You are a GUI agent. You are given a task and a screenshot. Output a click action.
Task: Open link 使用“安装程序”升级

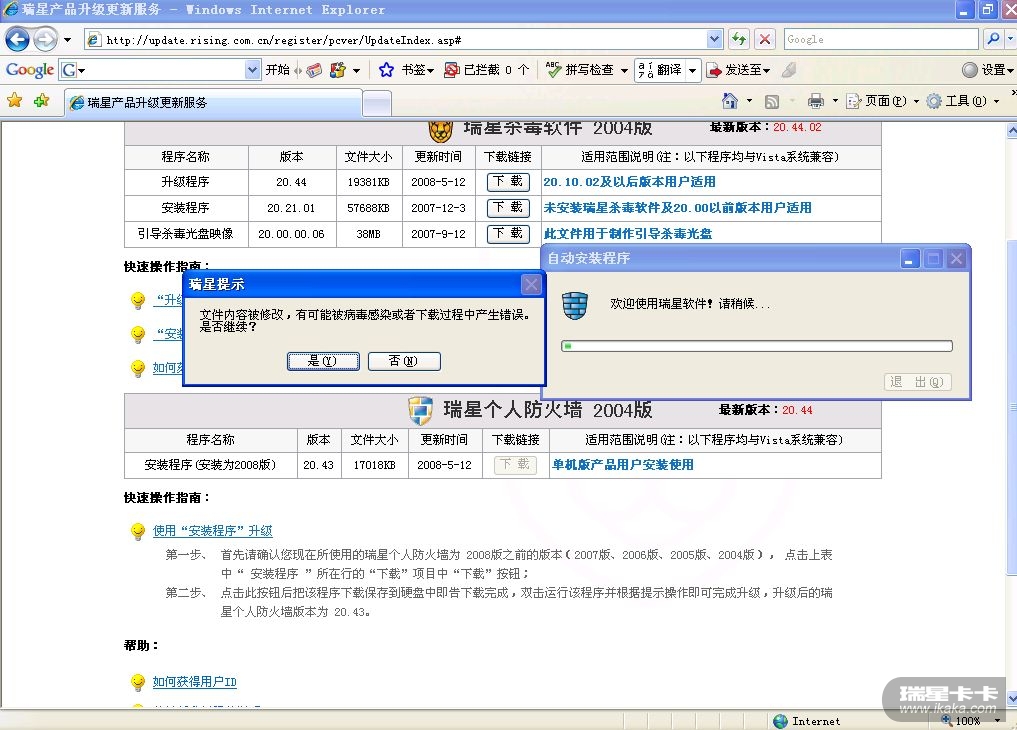(212, 531)
